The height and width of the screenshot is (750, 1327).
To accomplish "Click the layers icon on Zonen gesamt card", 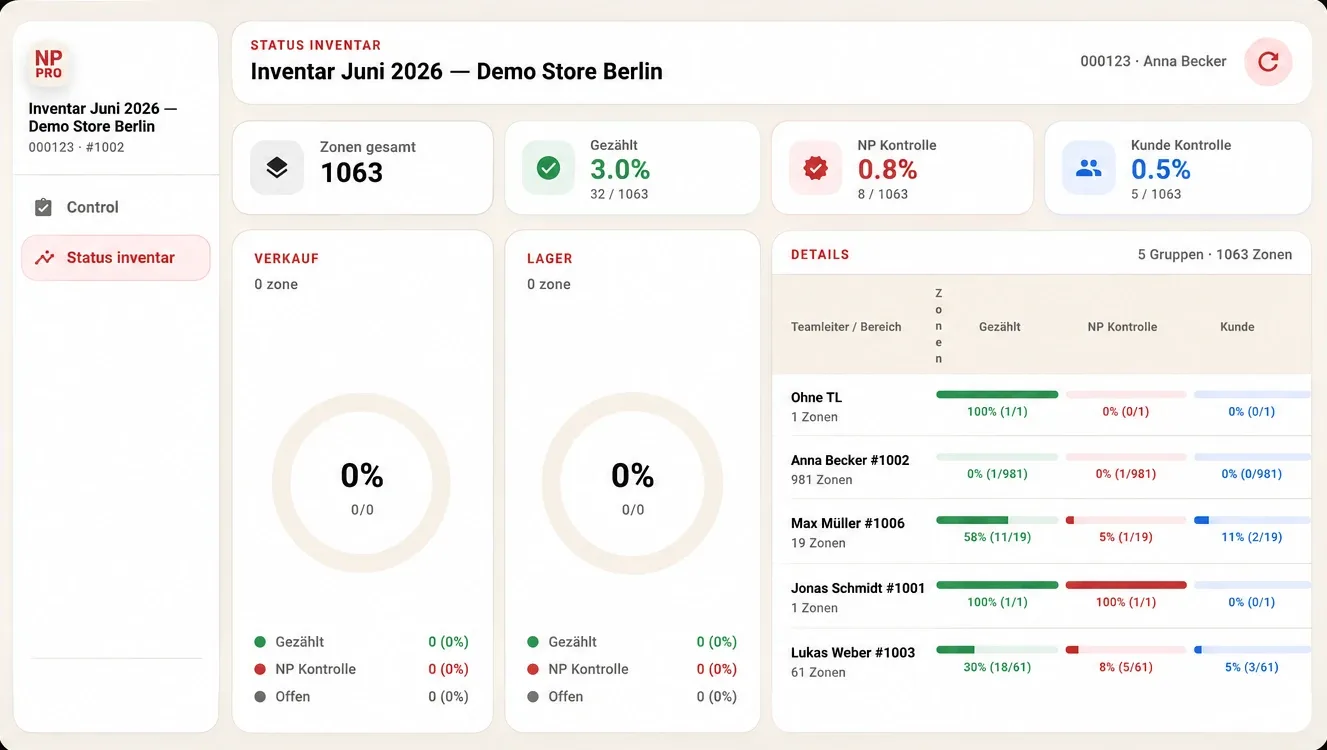I will [x=277, y=168].
